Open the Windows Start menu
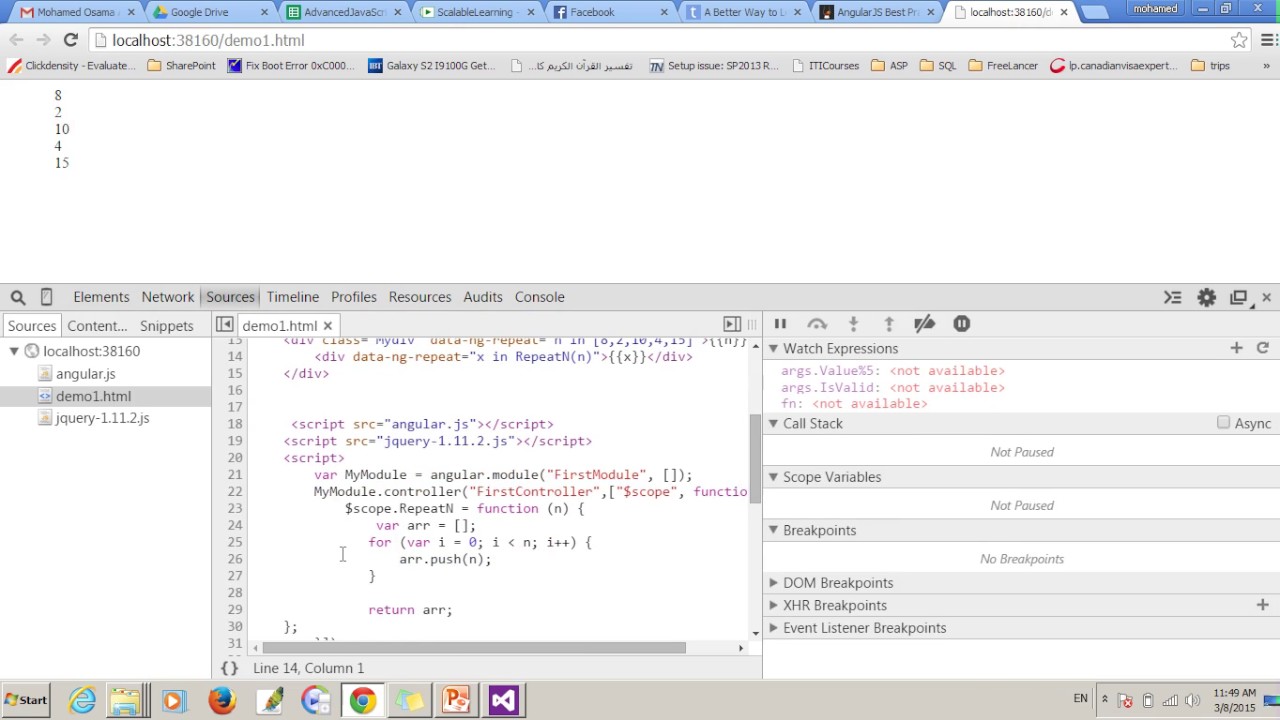 tap(27, 700)
